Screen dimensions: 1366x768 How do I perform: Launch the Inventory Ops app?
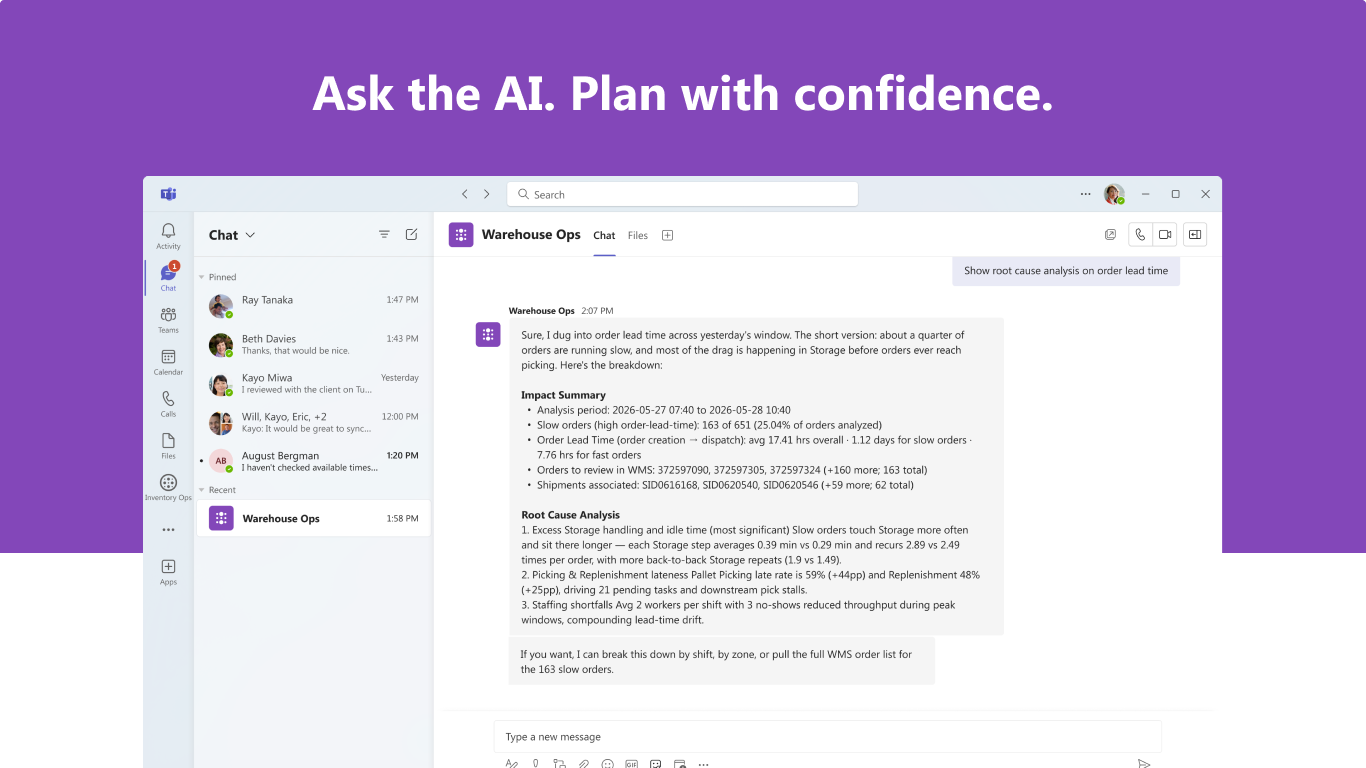coord(168,488)
